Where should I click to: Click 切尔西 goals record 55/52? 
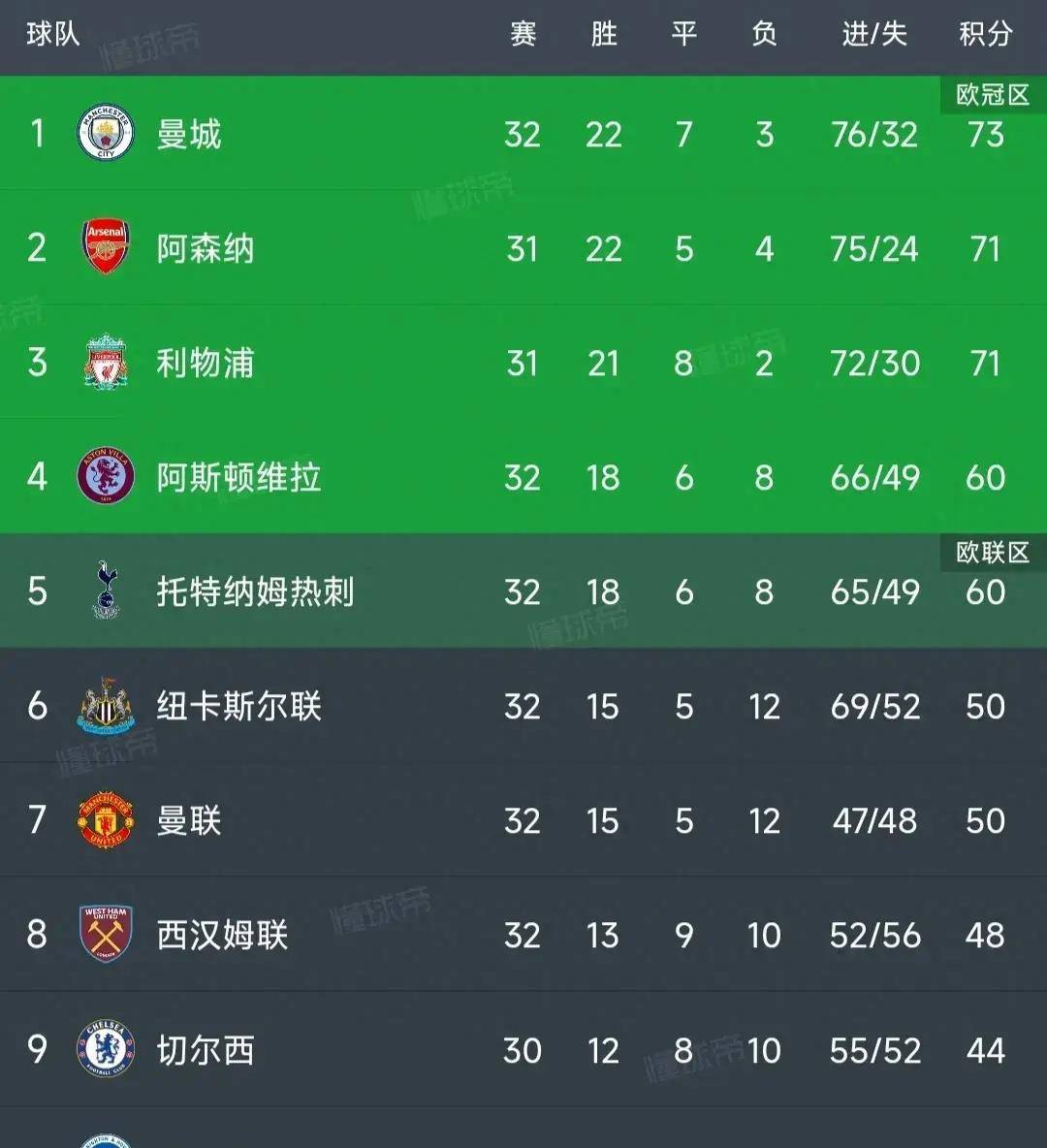pyautogui.click(x=875, y=1050)
